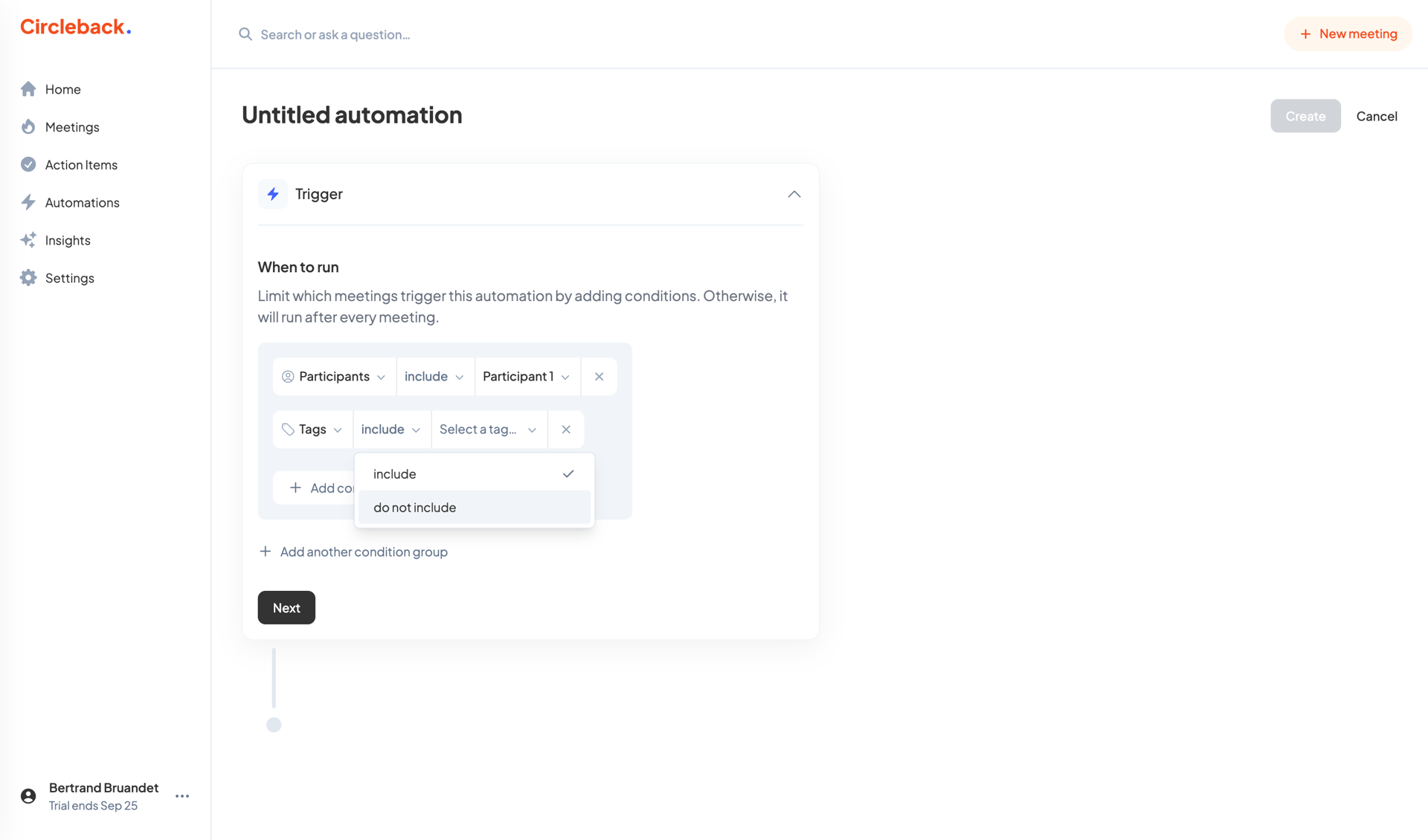Open Action Items from the sidebar
Viewport: 1428px width, 840px height.
click(80, 164)
